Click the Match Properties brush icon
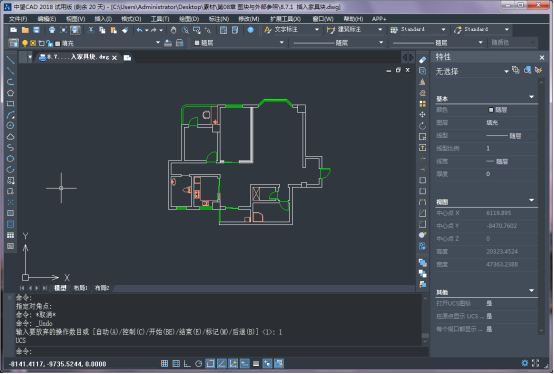Viewport: 554px width, 374px height. pyautogui.click(x=125, y=30)
